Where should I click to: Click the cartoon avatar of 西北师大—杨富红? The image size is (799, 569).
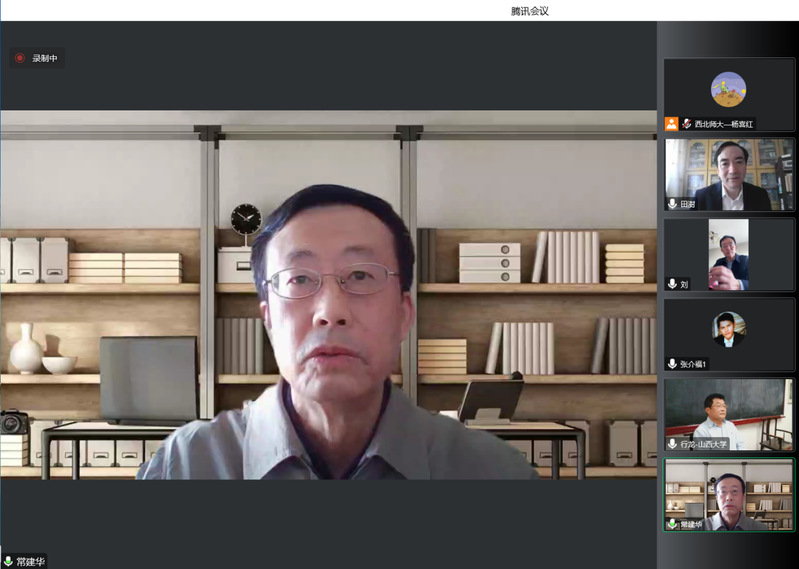point(728,89)
